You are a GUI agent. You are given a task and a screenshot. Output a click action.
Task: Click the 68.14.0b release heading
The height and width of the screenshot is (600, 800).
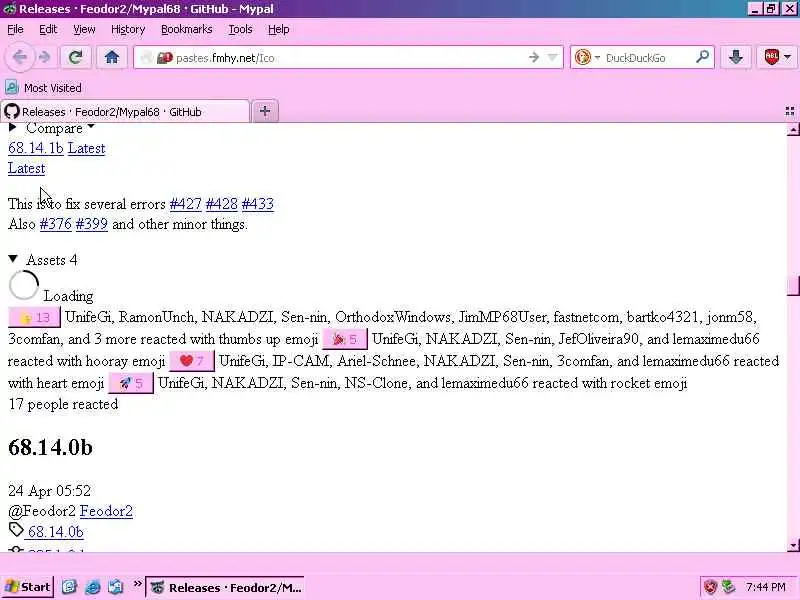(x=51, y=447)
